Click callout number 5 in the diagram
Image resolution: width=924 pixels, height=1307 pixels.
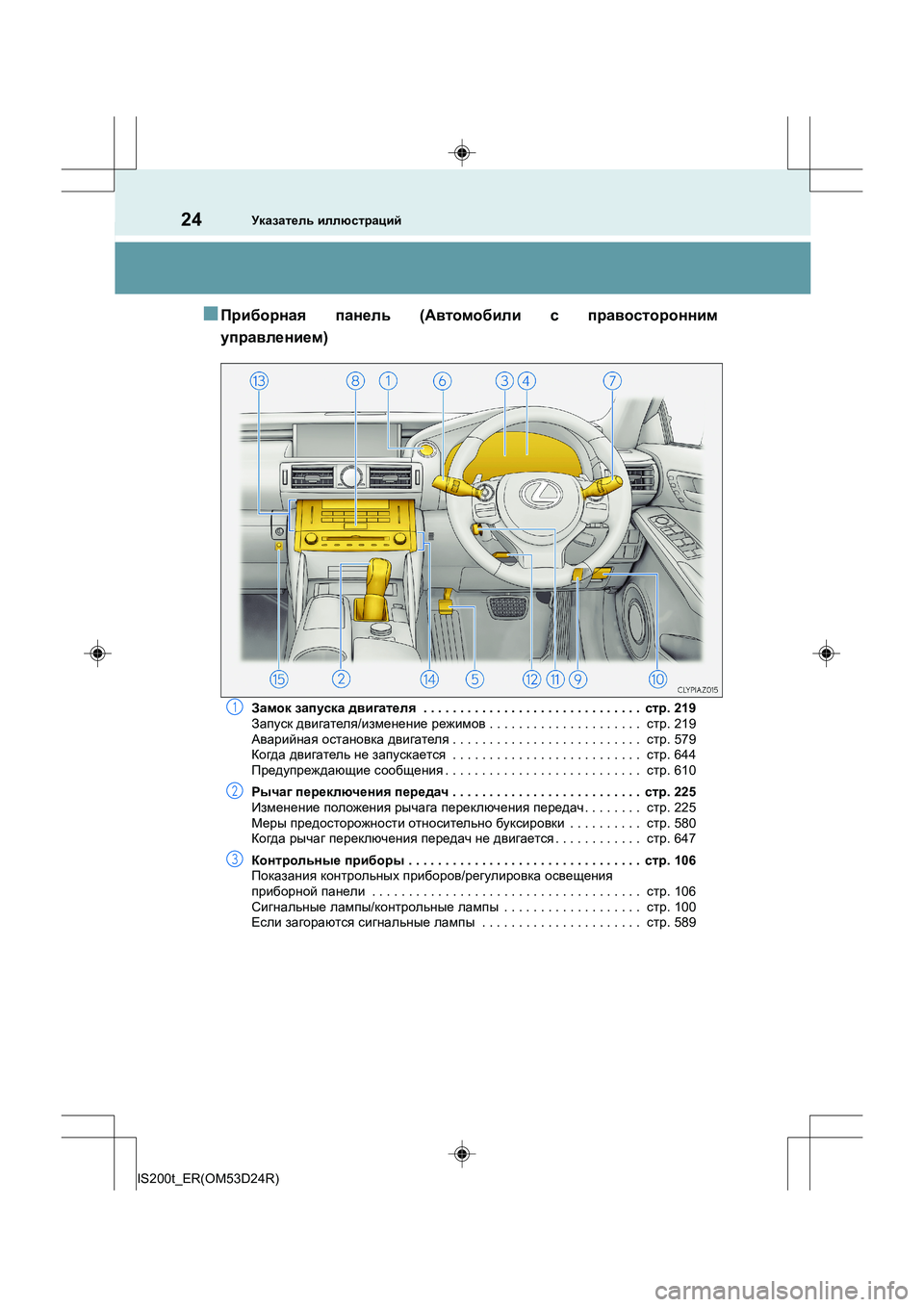[475, 679]
